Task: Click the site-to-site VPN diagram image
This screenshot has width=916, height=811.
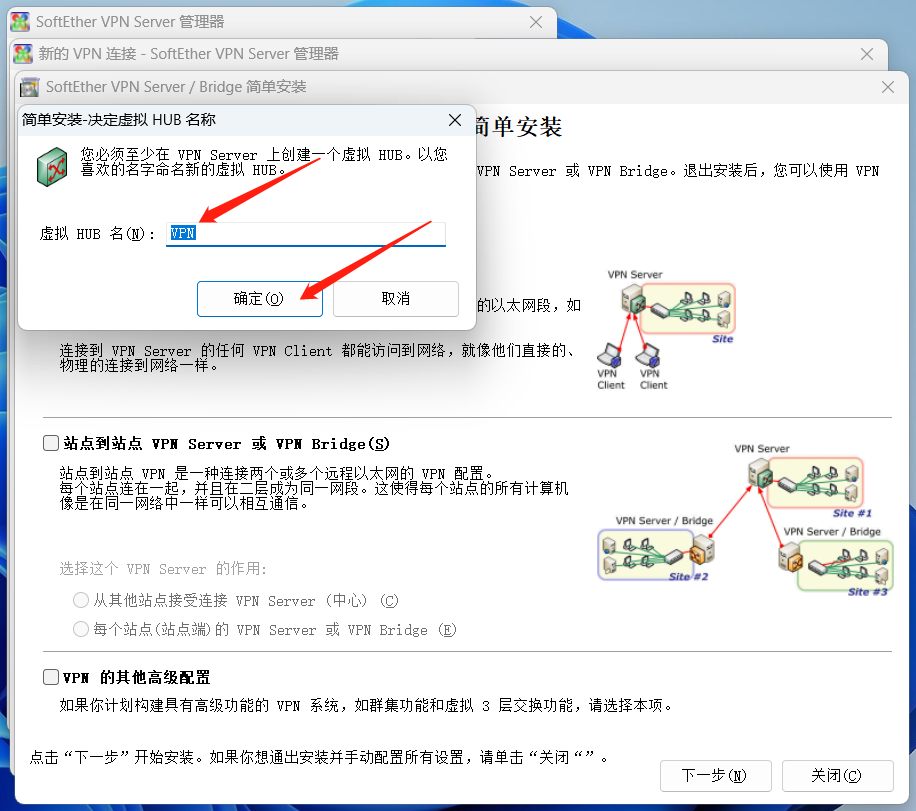Action: pyautogui.click(x=745, y=520)
